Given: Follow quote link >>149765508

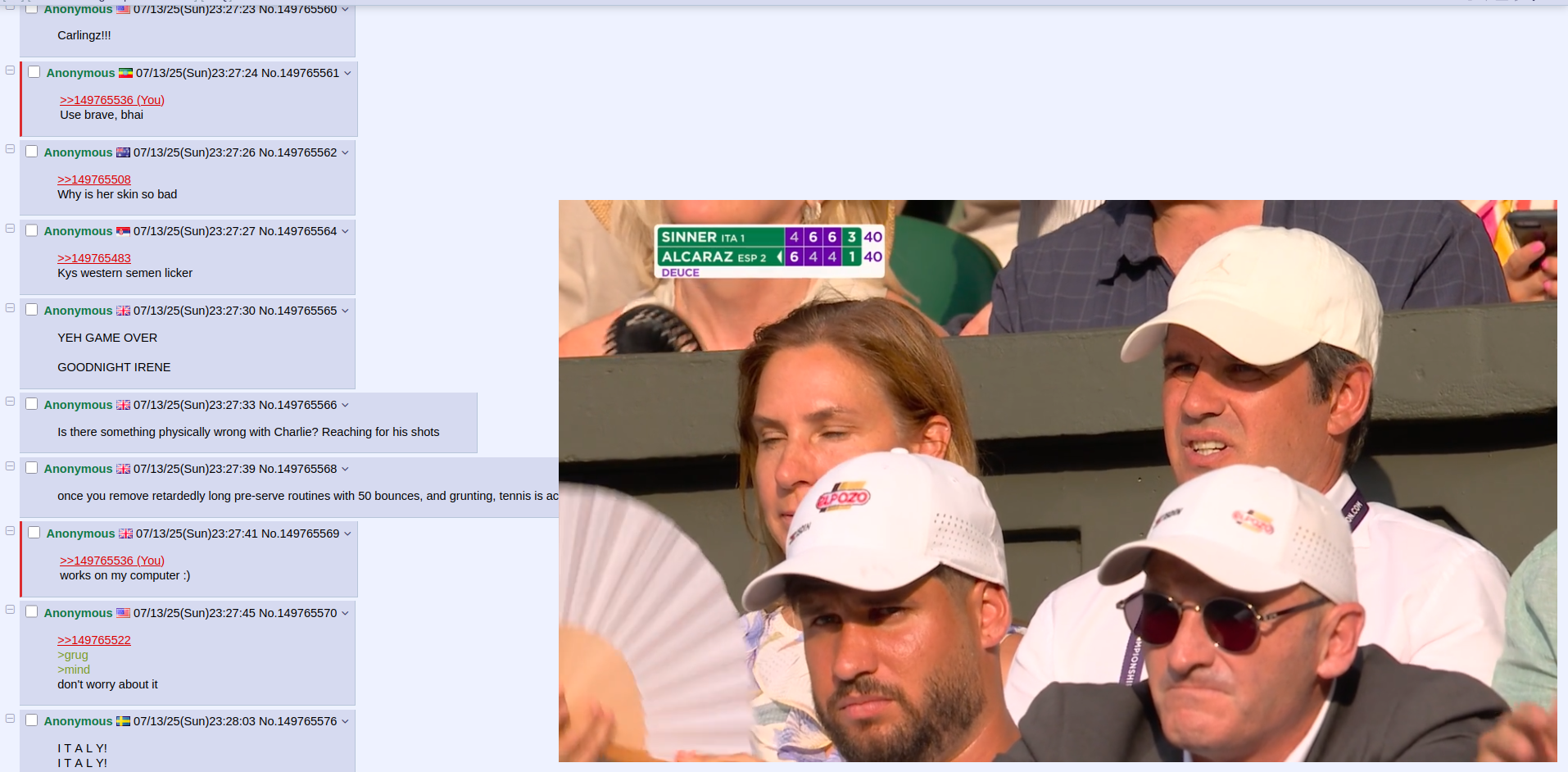Looking at the screenshot, I should click(x=94, y=179).
